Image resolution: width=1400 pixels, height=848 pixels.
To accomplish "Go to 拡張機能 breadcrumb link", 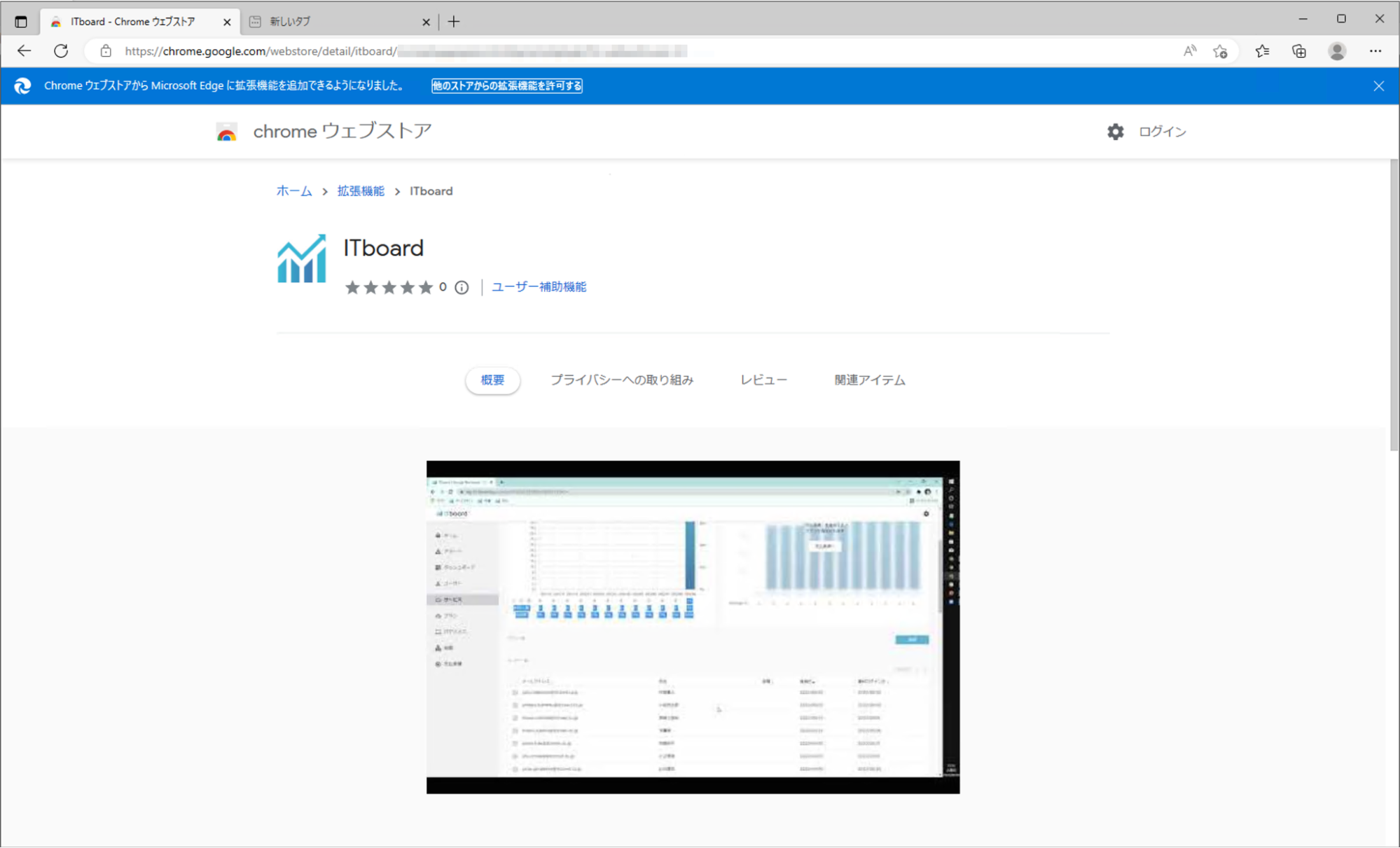I will pos(361,191).
